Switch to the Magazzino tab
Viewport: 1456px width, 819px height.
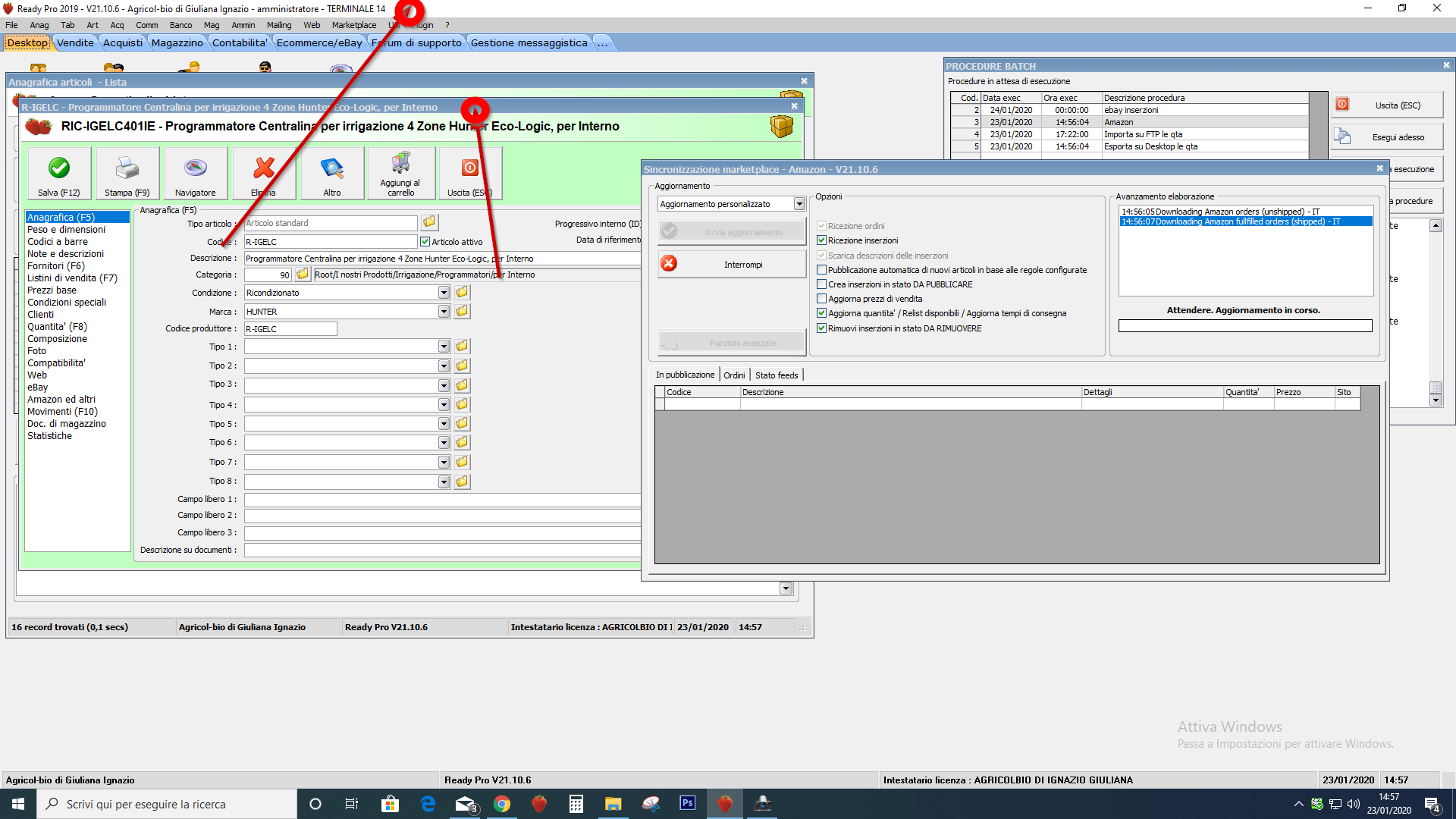177,42
